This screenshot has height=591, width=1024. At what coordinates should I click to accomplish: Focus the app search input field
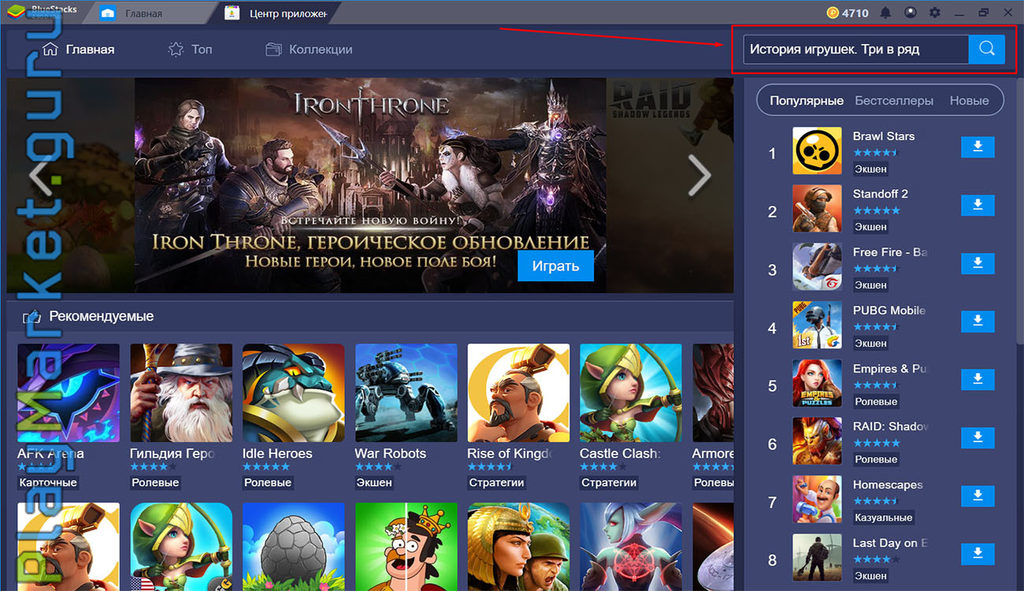click(856, 49)
